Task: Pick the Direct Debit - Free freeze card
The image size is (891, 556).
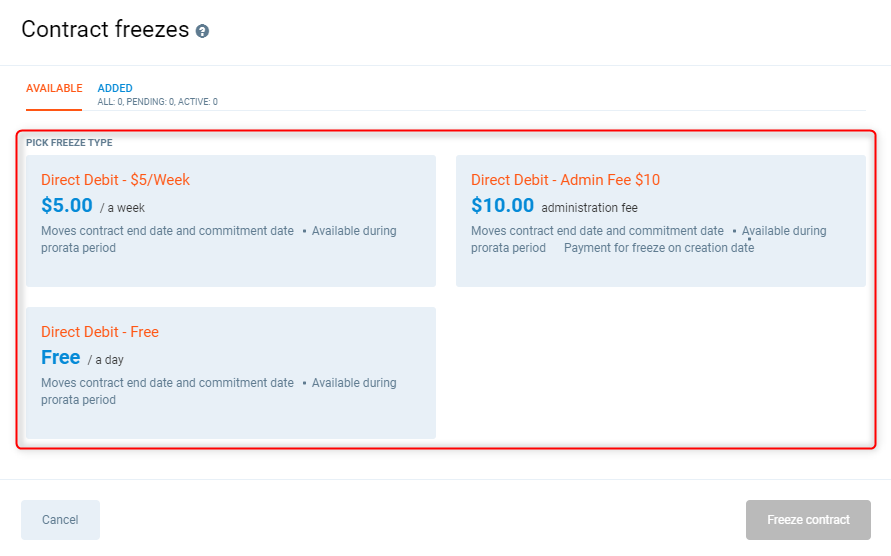Action: (x=230, y=373)
